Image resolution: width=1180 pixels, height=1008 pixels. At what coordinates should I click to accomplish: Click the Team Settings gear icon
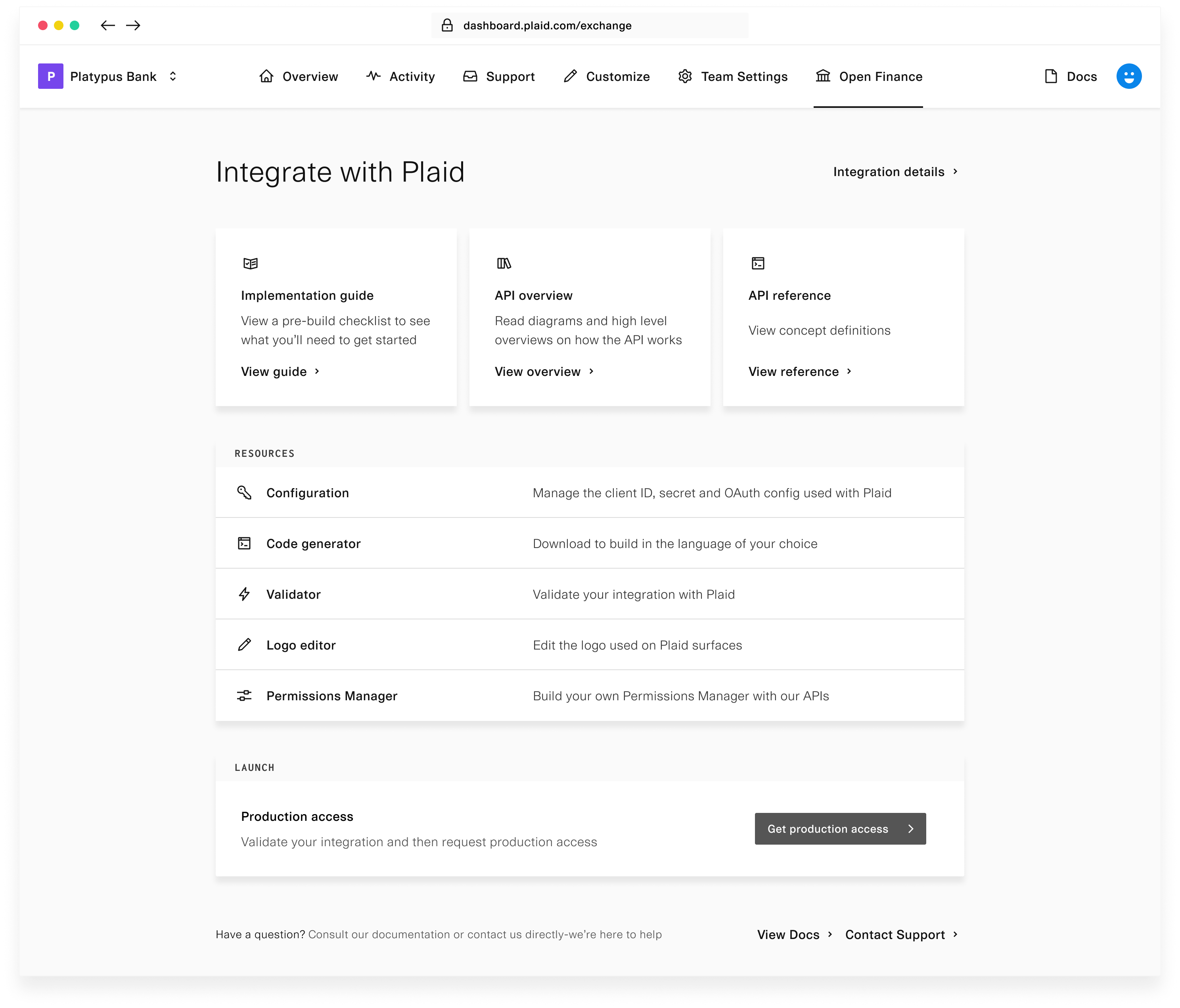(x=685, y=76)
